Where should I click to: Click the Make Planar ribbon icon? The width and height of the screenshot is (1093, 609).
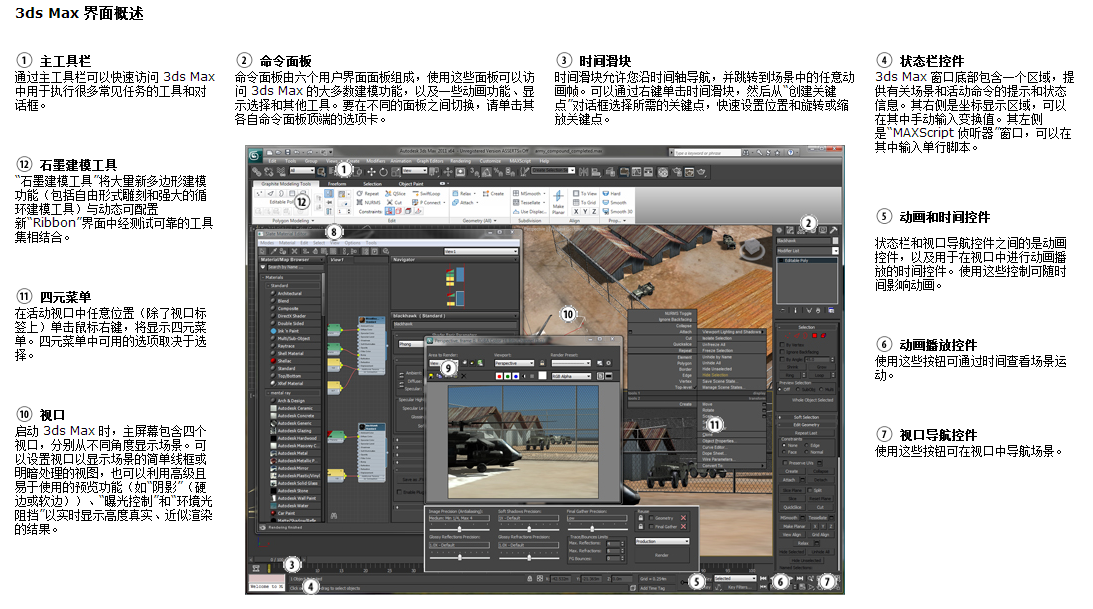pyautogui.click(x=558, y=202)
